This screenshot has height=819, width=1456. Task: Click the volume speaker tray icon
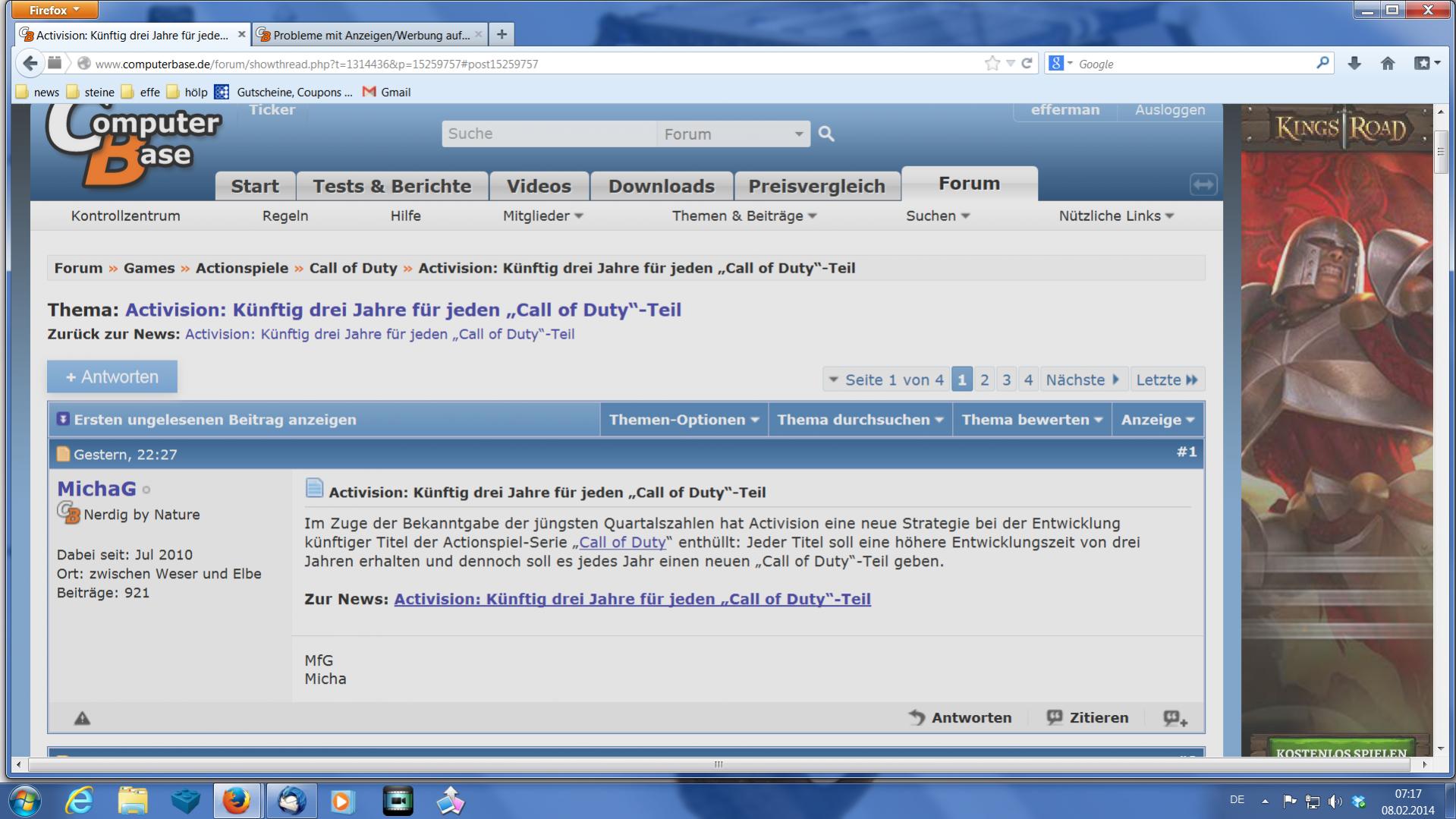pyautogui.click(x=1335, y=801)
